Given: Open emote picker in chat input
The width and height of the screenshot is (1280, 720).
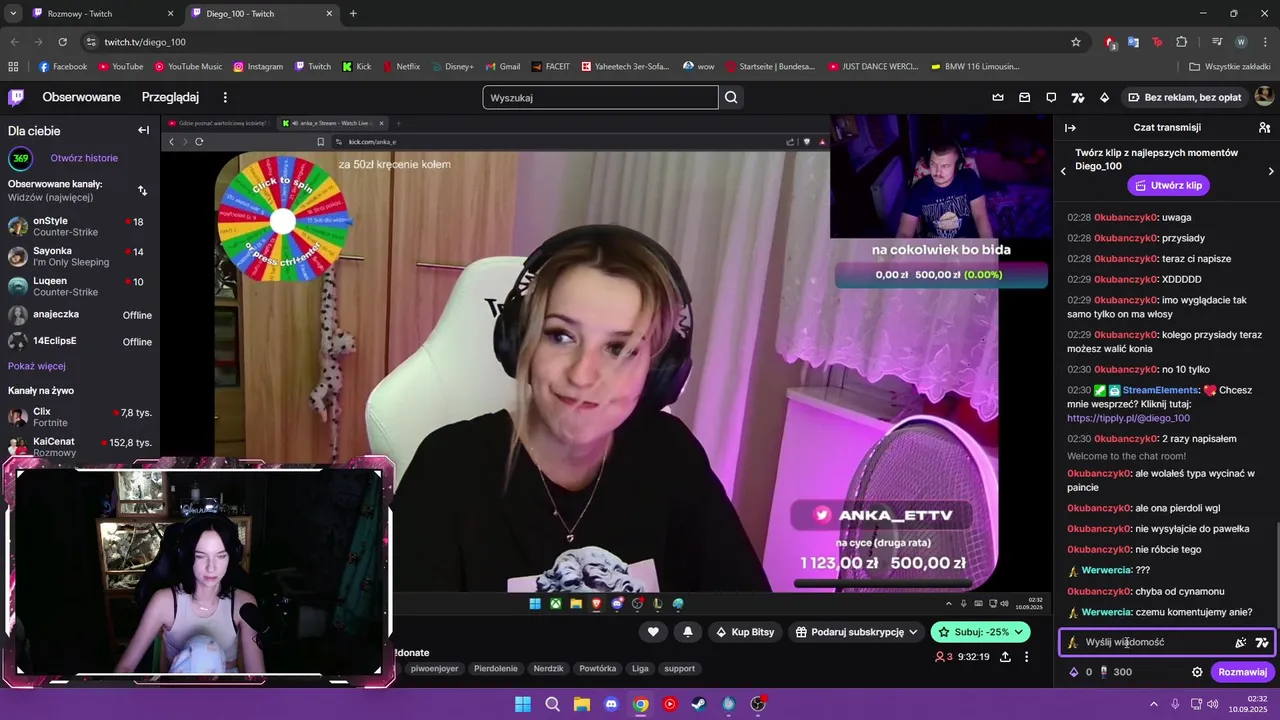Looking at the screenshot, I should [1241, 642].
